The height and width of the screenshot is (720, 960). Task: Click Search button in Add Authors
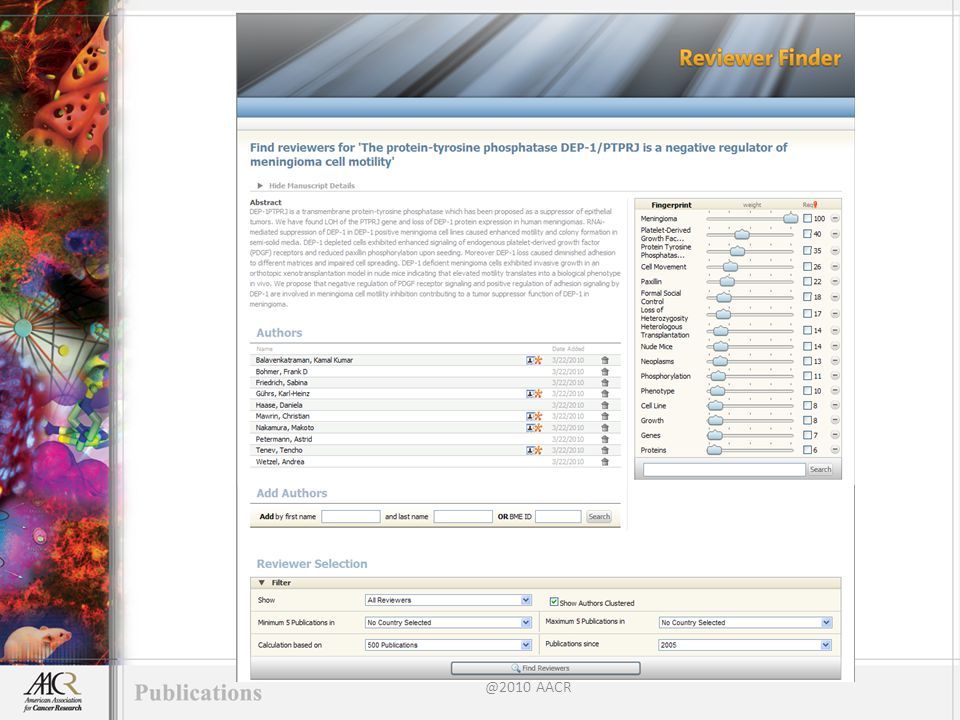coord(599,517)
